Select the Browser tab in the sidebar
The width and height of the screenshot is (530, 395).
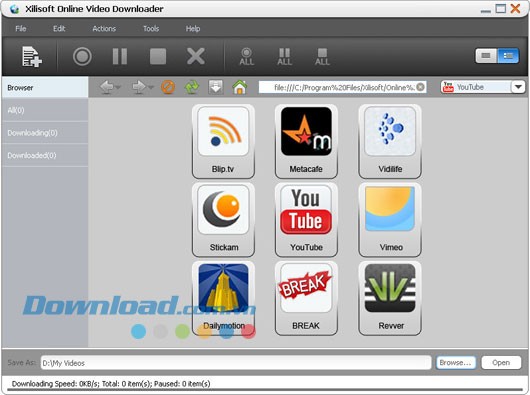click(x=45, y=88)
